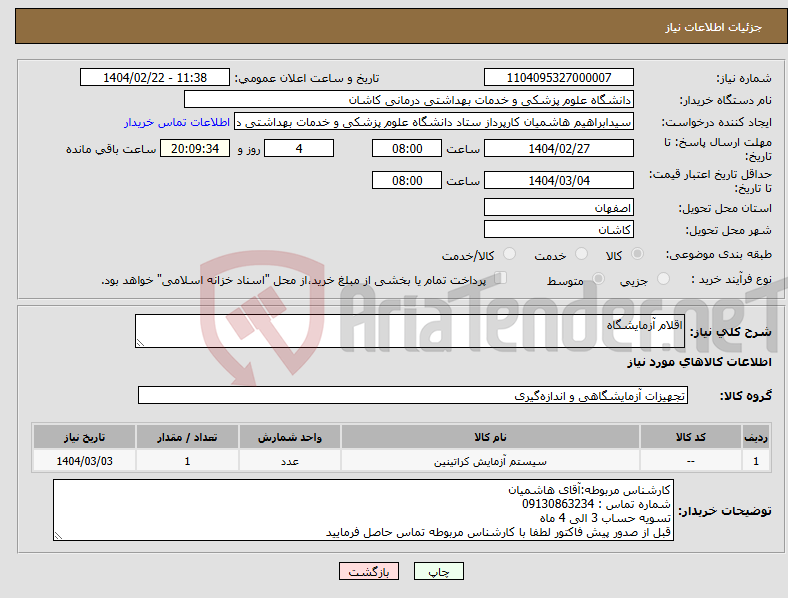Click the response deadline date 1404/02/27
788x598 pixels.
pyautogui.click(x=558, y=148)
